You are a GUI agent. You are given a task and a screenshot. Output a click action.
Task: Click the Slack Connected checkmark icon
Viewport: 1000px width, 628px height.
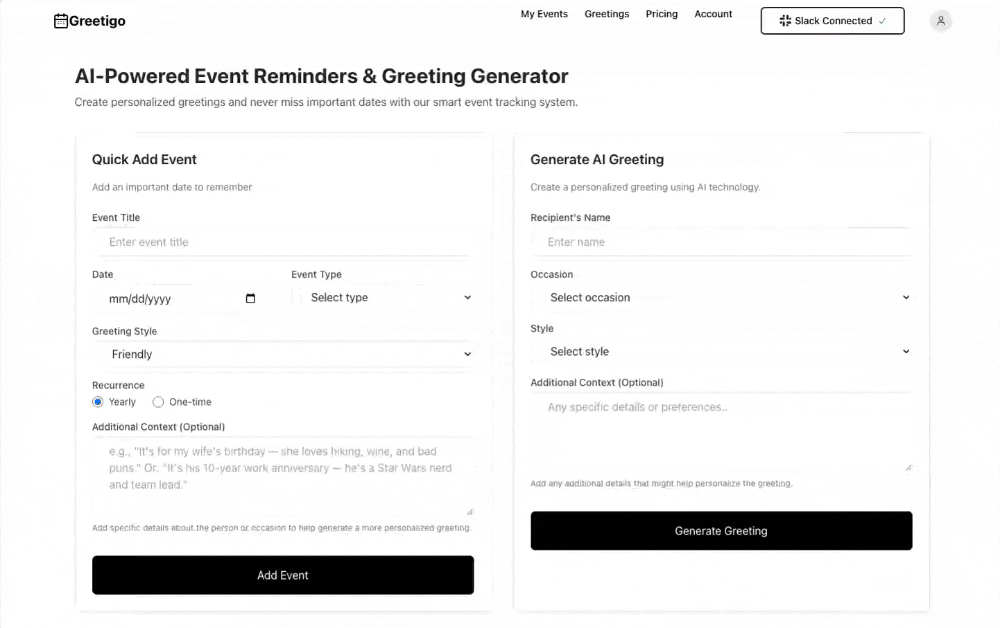[882, 21]
